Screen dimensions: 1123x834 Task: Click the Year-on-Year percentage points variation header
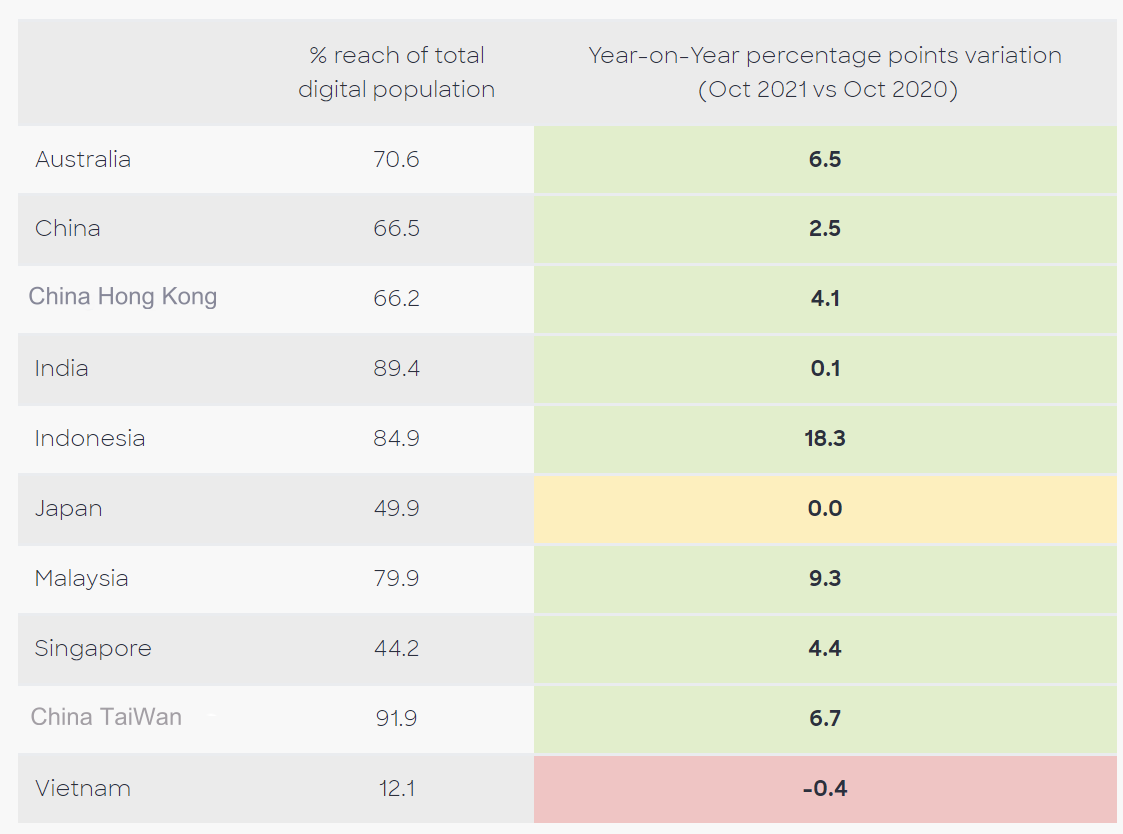click(x=825, y=72)
